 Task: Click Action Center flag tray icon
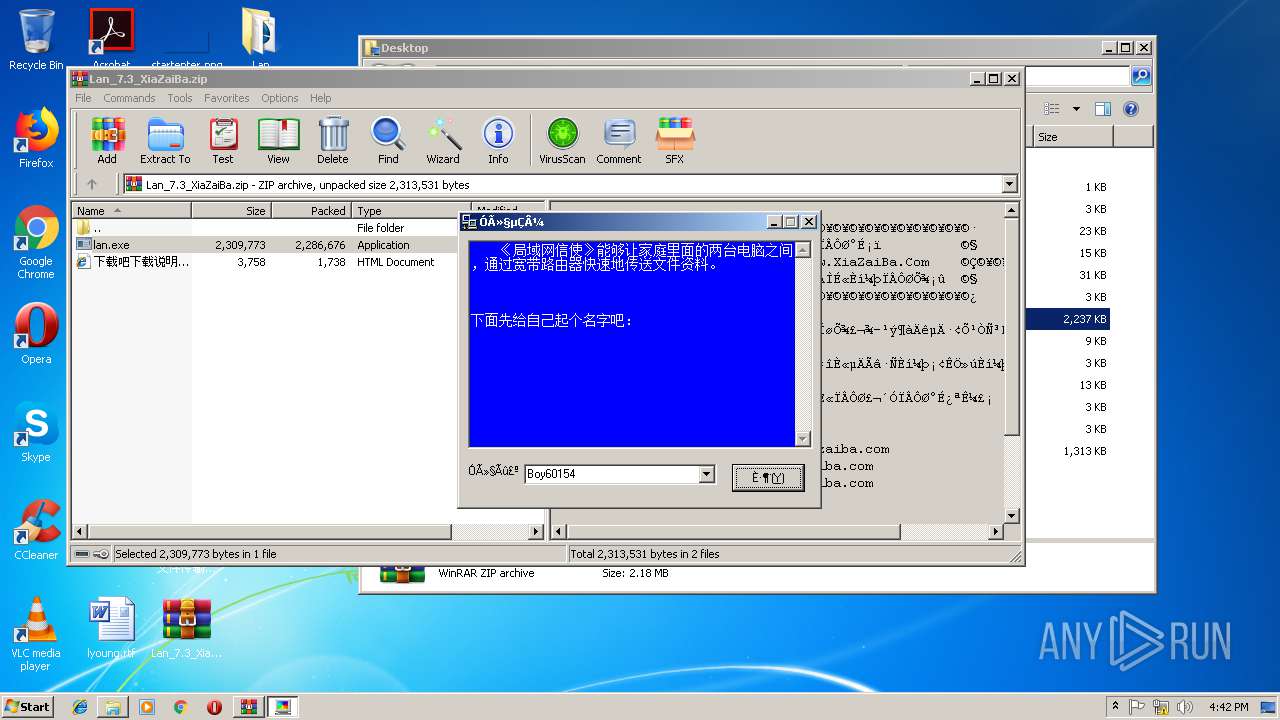[1137, 707]
